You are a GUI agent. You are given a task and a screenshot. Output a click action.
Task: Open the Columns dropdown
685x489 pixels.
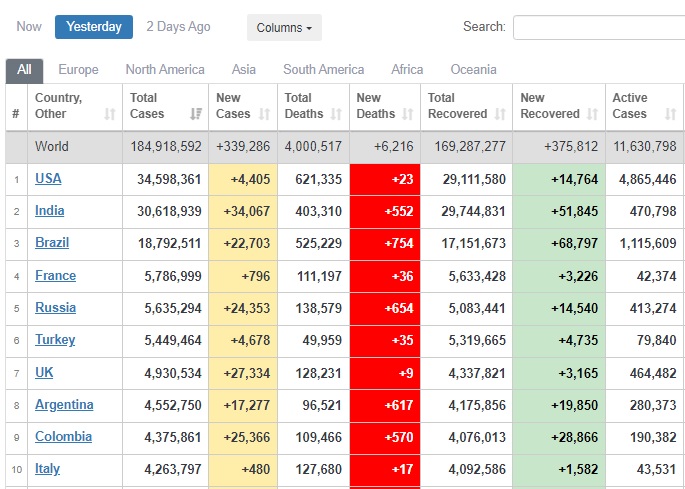click(284, 28)
